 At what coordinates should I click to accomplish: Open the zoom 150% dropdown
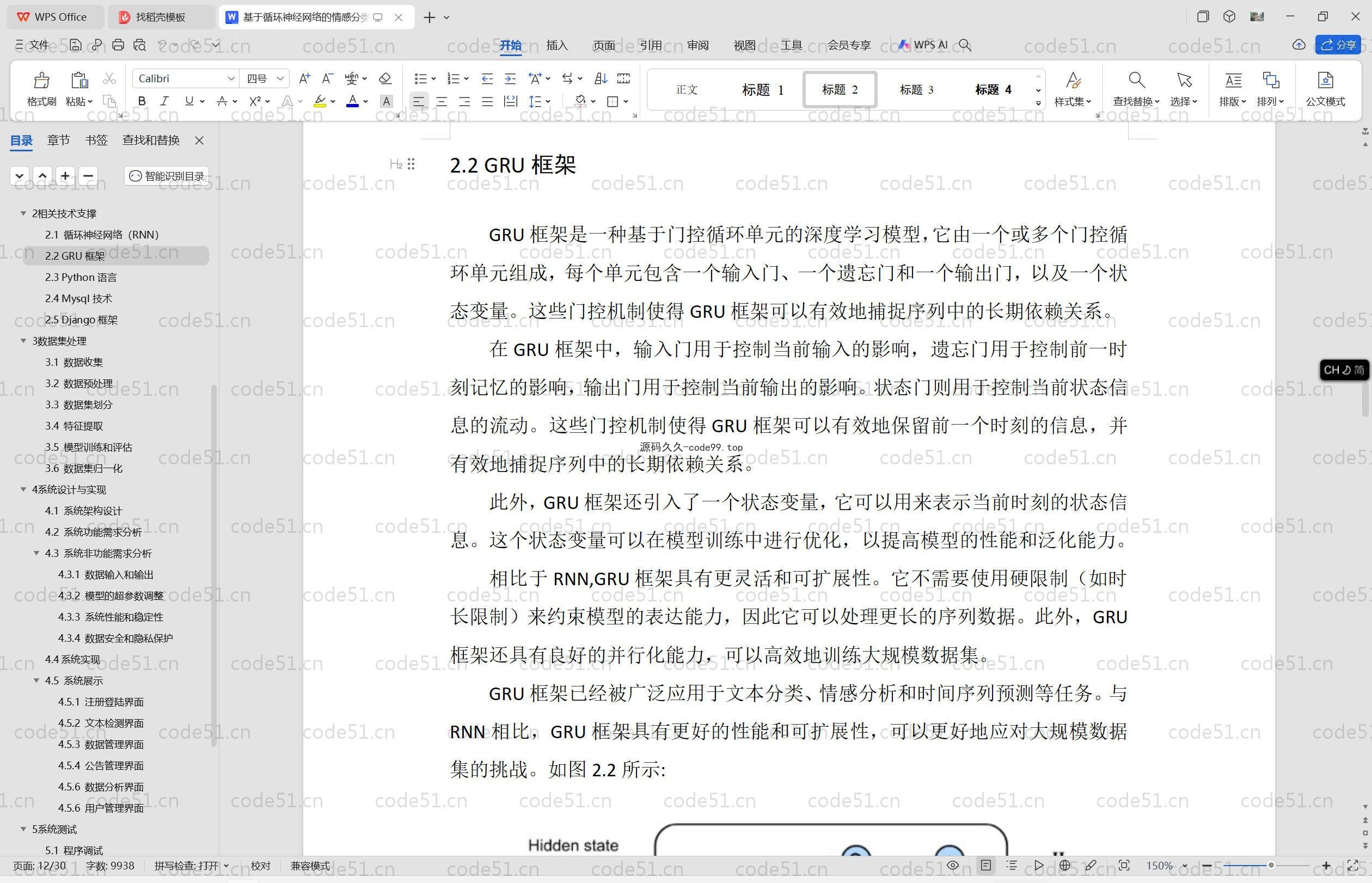1185,865
